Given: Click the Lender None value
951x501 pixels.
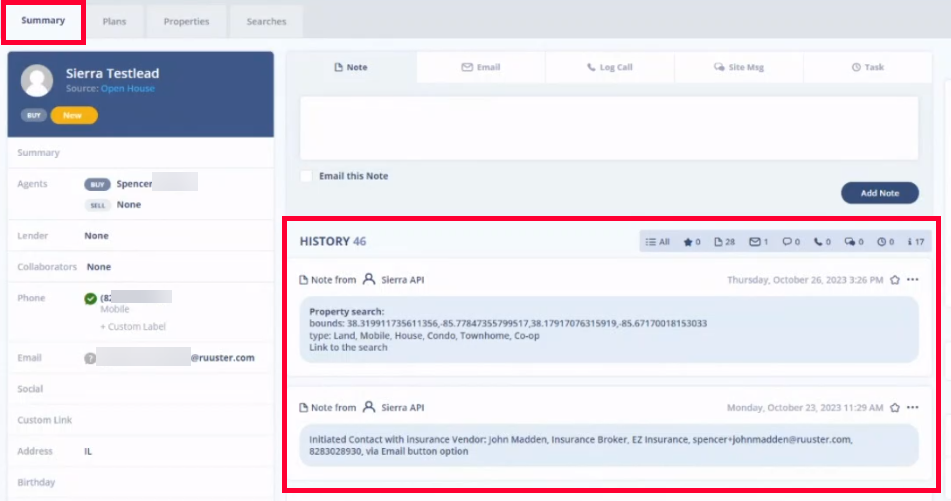Looking at the screenshot, I should [96, 236].
